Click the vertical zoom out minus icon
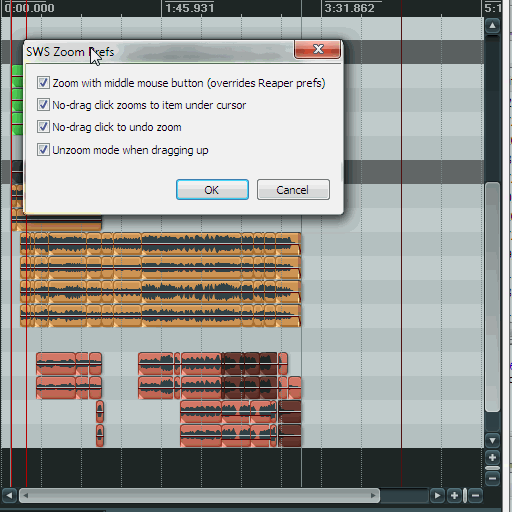Viewport: 512px width, 512px height. coord(492,479)
